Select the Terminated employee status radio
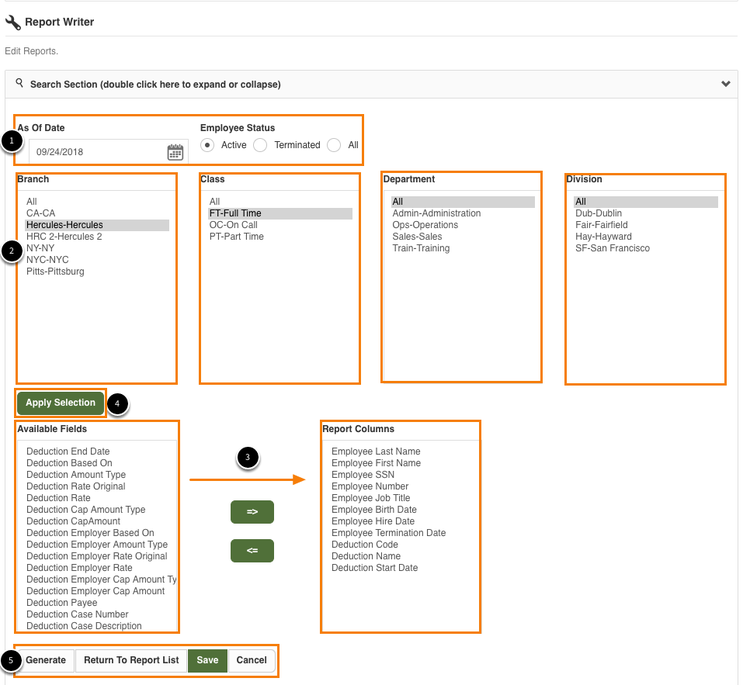The width and height of the screenshot is (750, 685). click(260, 145)
